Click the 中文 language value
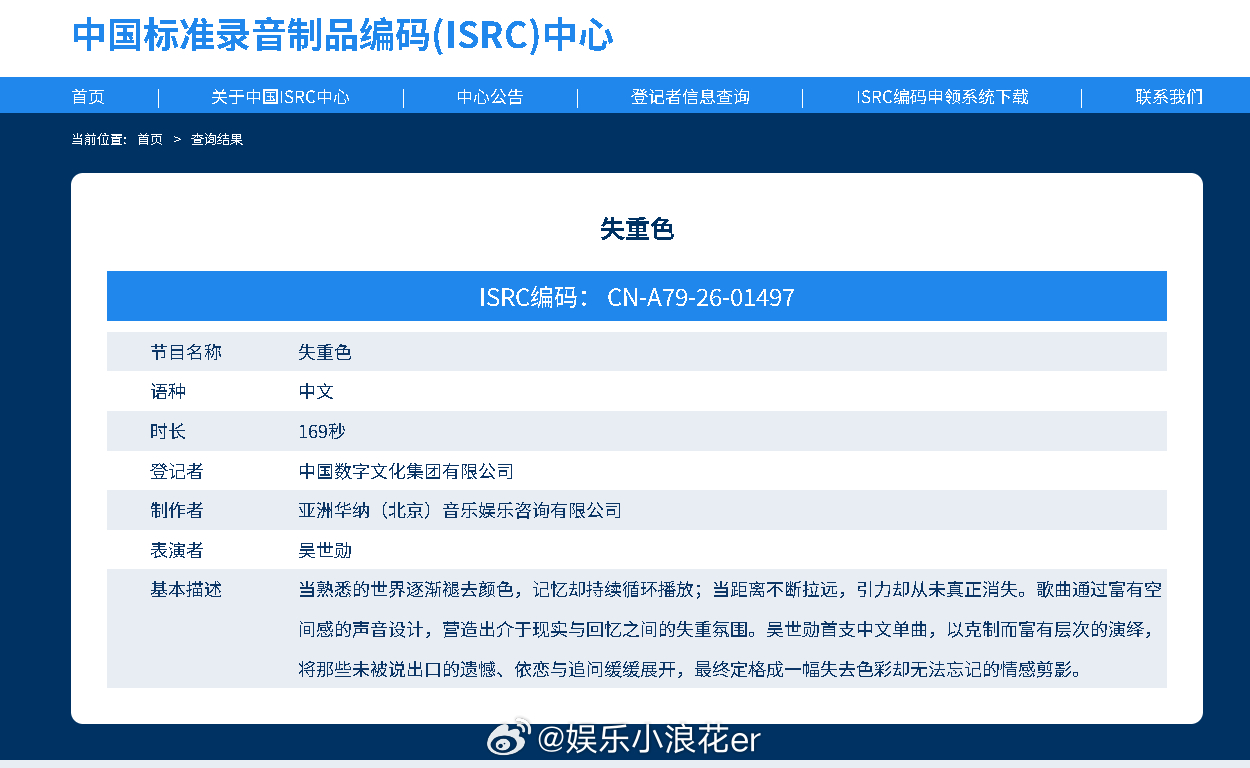Image resolution: width=1250 pixels, height=768 pixels. (x=316, y=392)
